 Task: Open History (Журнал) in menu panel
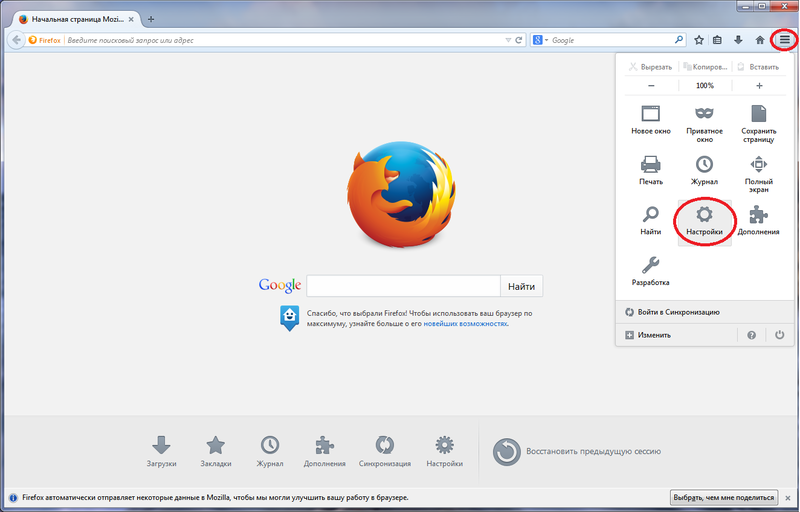coord(705,171)
